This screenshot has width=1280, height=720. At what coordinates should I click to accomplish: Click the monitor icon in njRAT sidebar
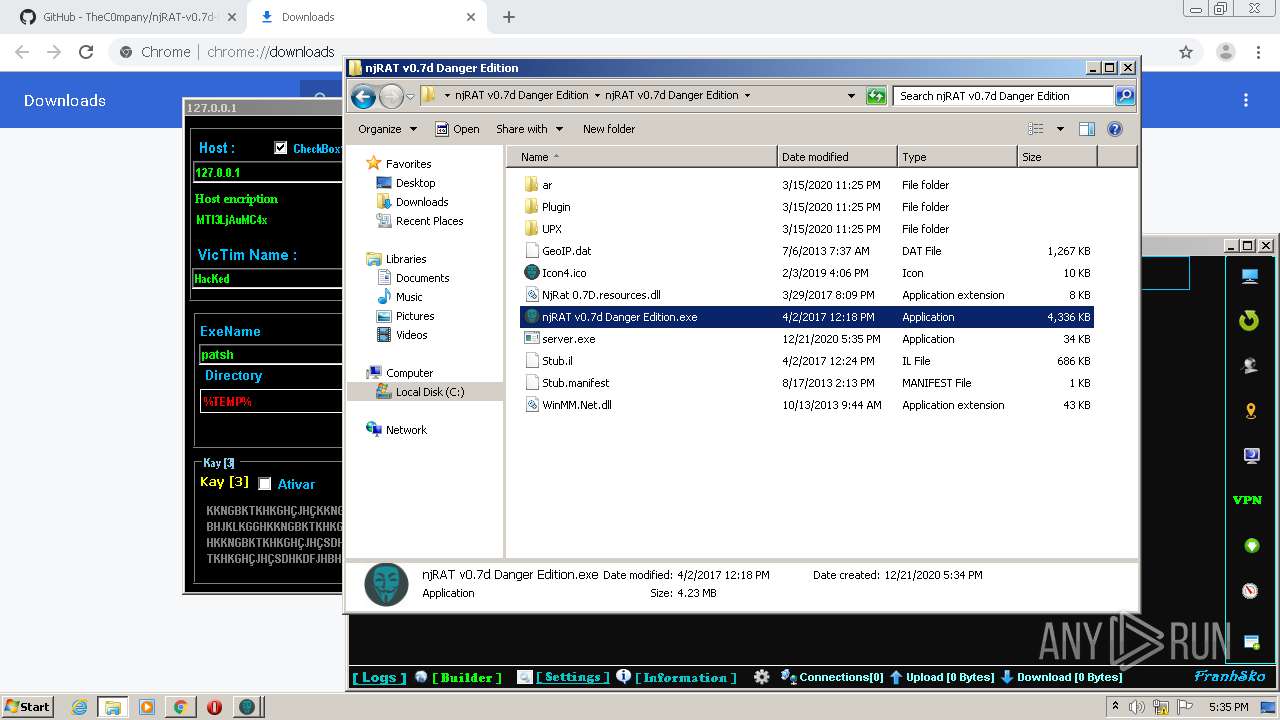(x=1250, y=277)
